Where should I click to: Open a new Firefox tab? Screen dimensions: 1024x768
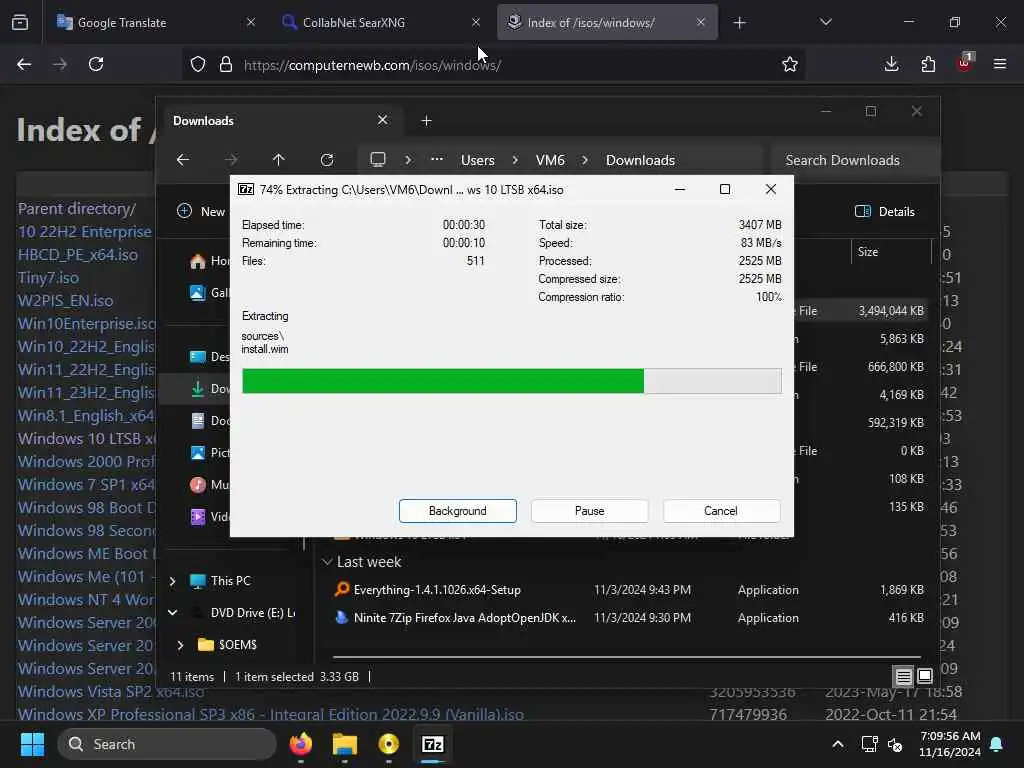739,23
